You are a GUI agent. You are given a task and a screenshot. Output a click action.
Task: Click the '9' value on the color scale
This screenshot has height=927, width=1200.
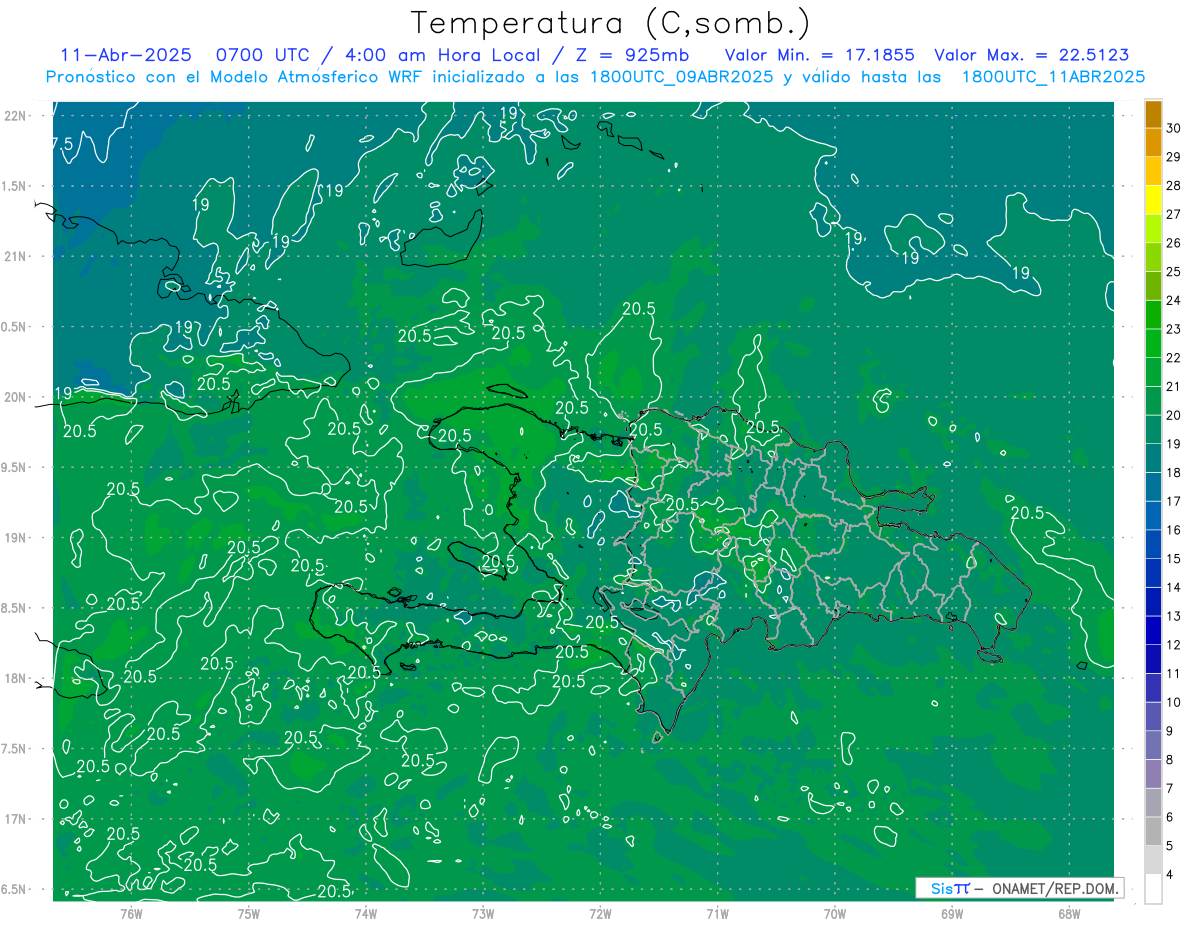coord(1170,731)
